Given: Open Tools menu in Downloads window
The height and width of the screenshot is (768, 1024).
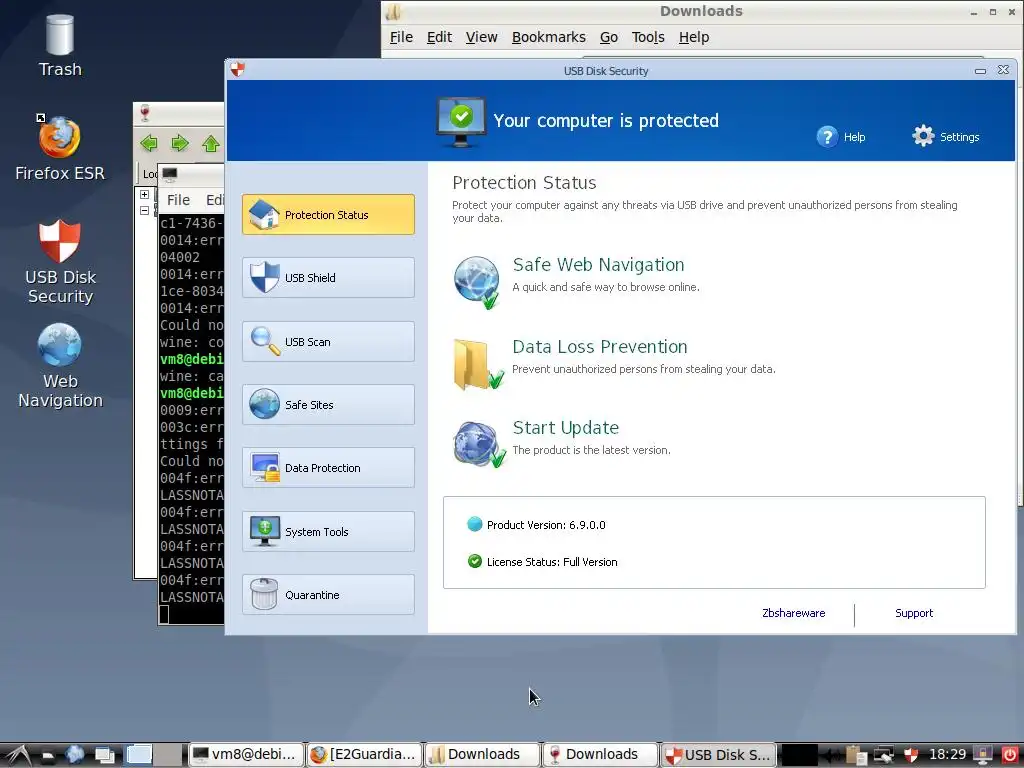Looking at the screenshot, I should (648, 37).
